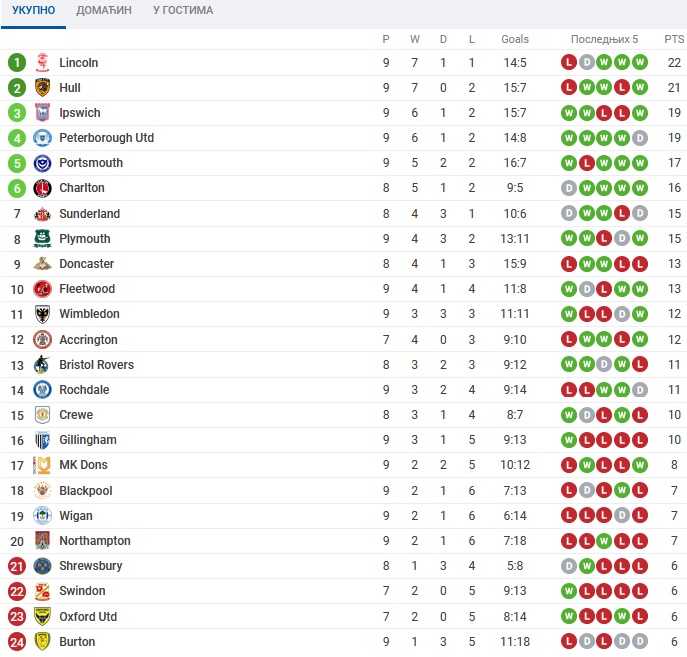
Task: Open the Sunderland team name link
Action: [x=89, y=213]
